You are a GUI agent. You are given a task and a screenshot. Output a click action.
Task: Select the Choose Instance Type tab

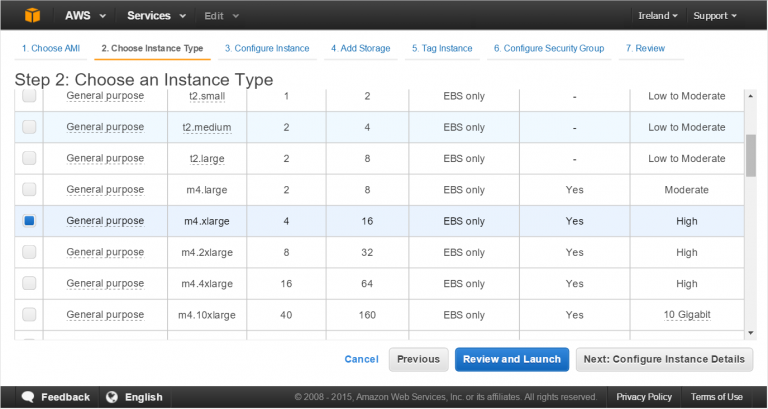(x=152, y=48)
